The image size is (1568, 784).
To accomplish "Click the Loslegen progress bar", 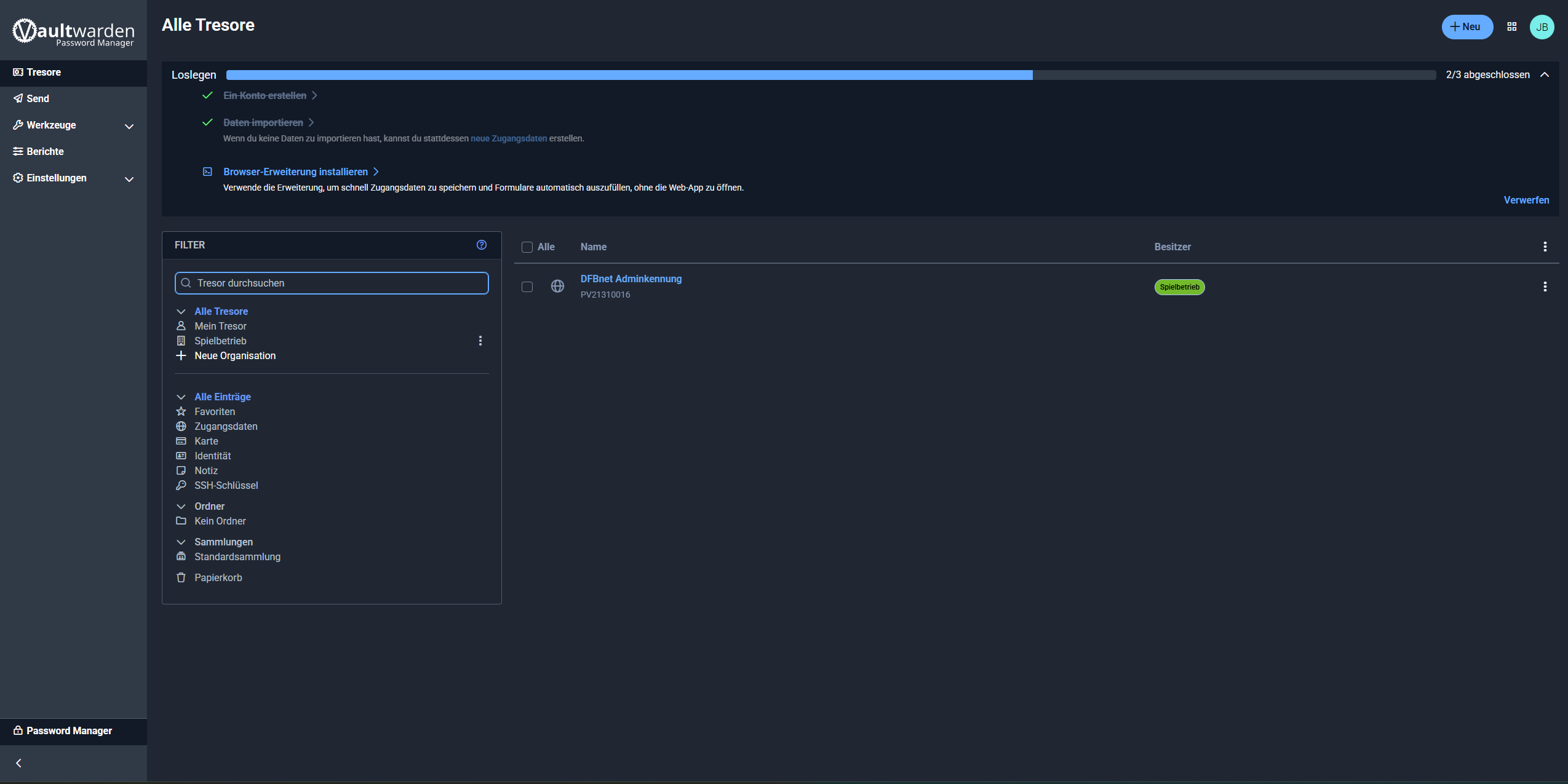I will click(x=830, y=75).
